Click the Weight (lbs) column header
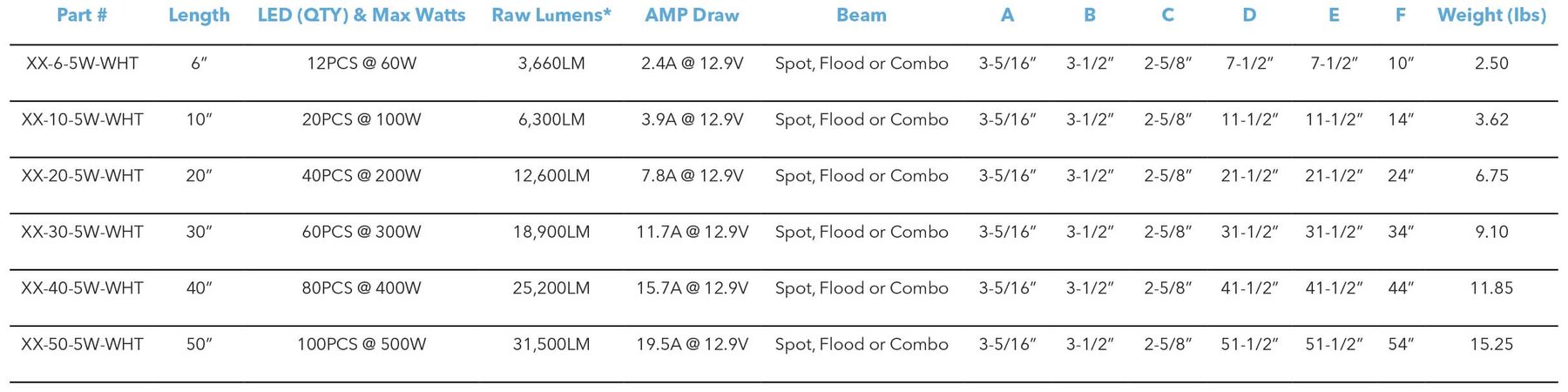1568x392 pixels. [1491, 16]
